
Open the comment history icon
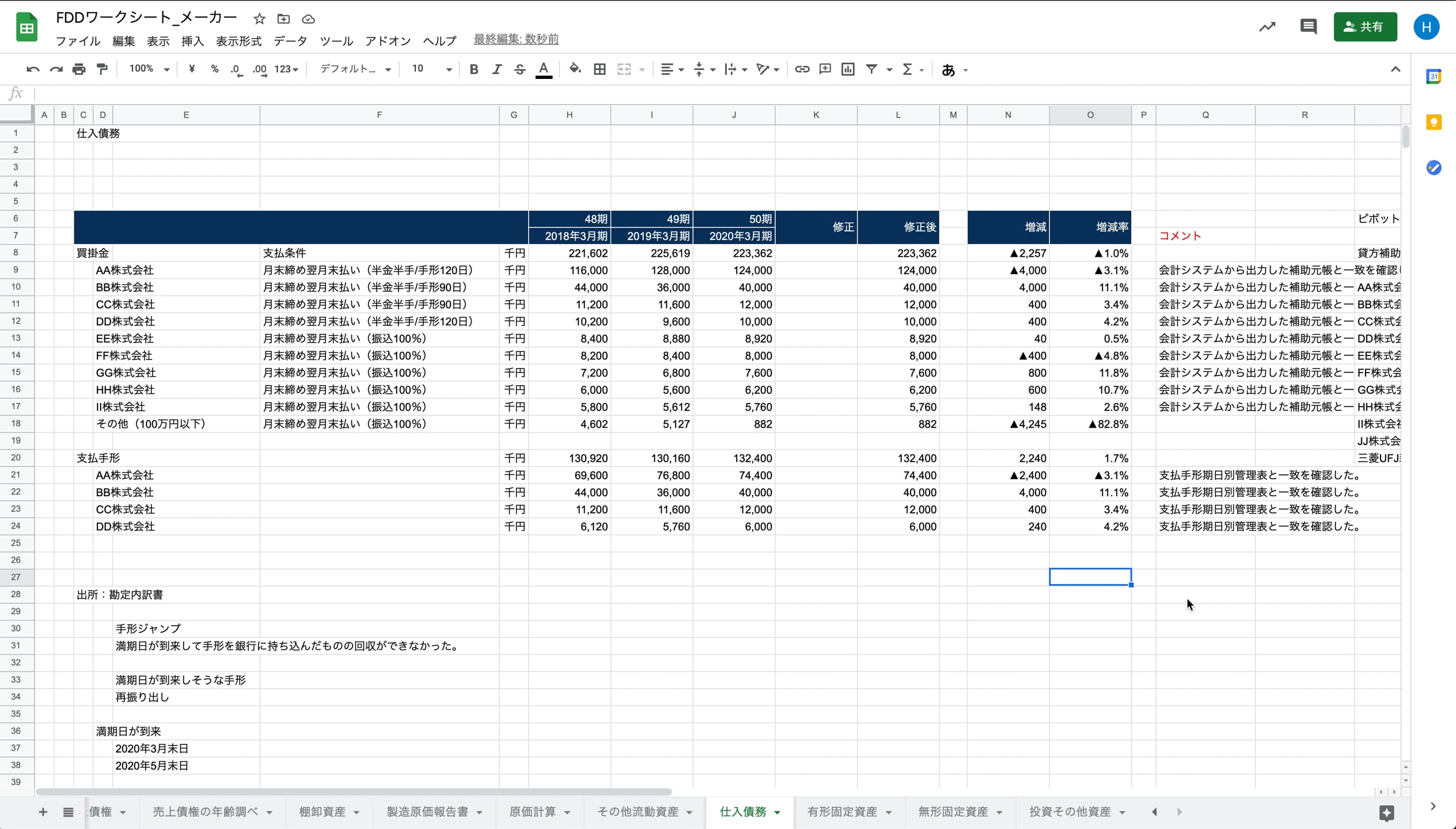coord(1308,27)
